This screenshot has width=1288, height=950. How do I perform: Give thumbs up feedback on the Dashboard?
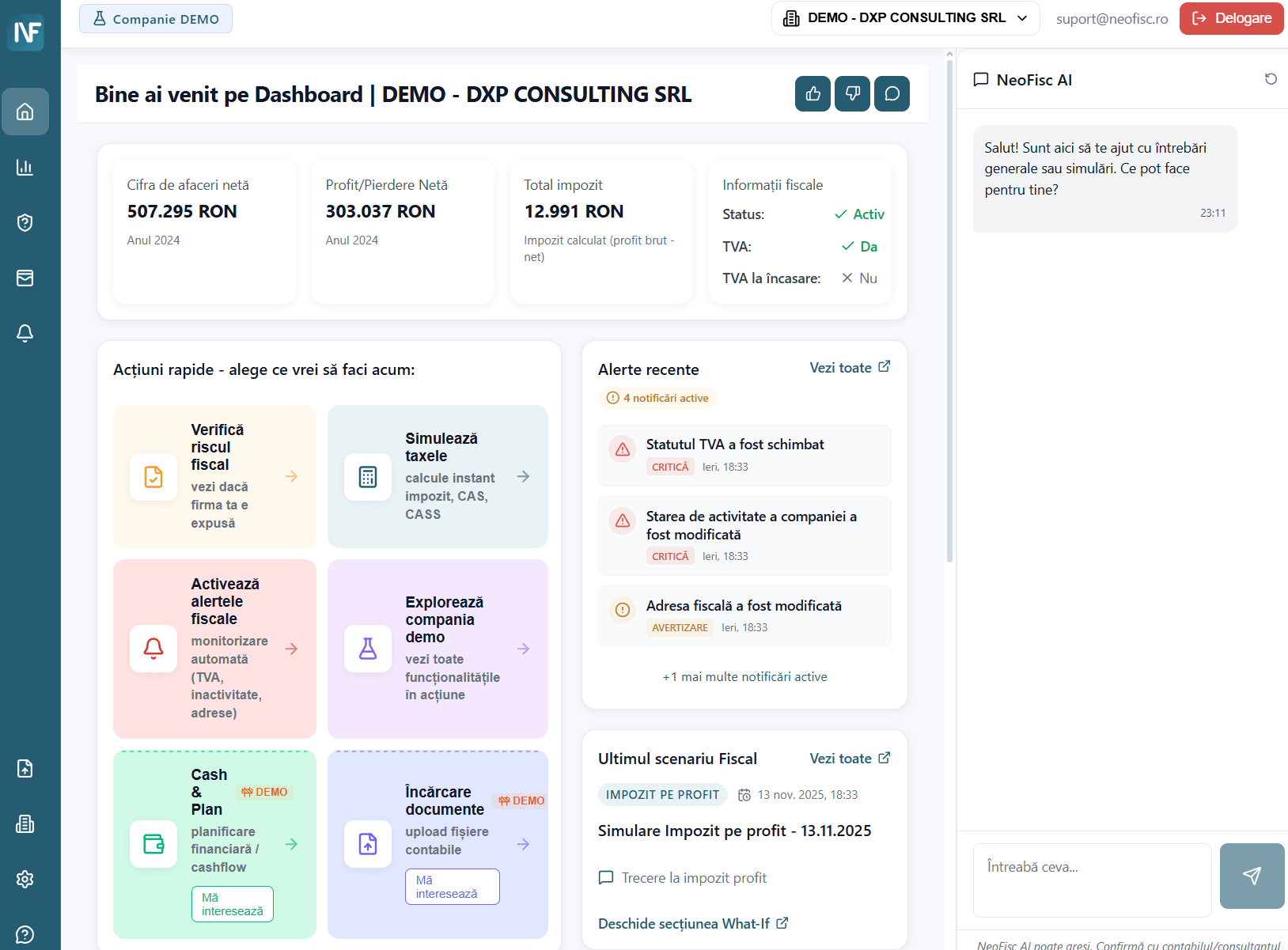[813, 93]
